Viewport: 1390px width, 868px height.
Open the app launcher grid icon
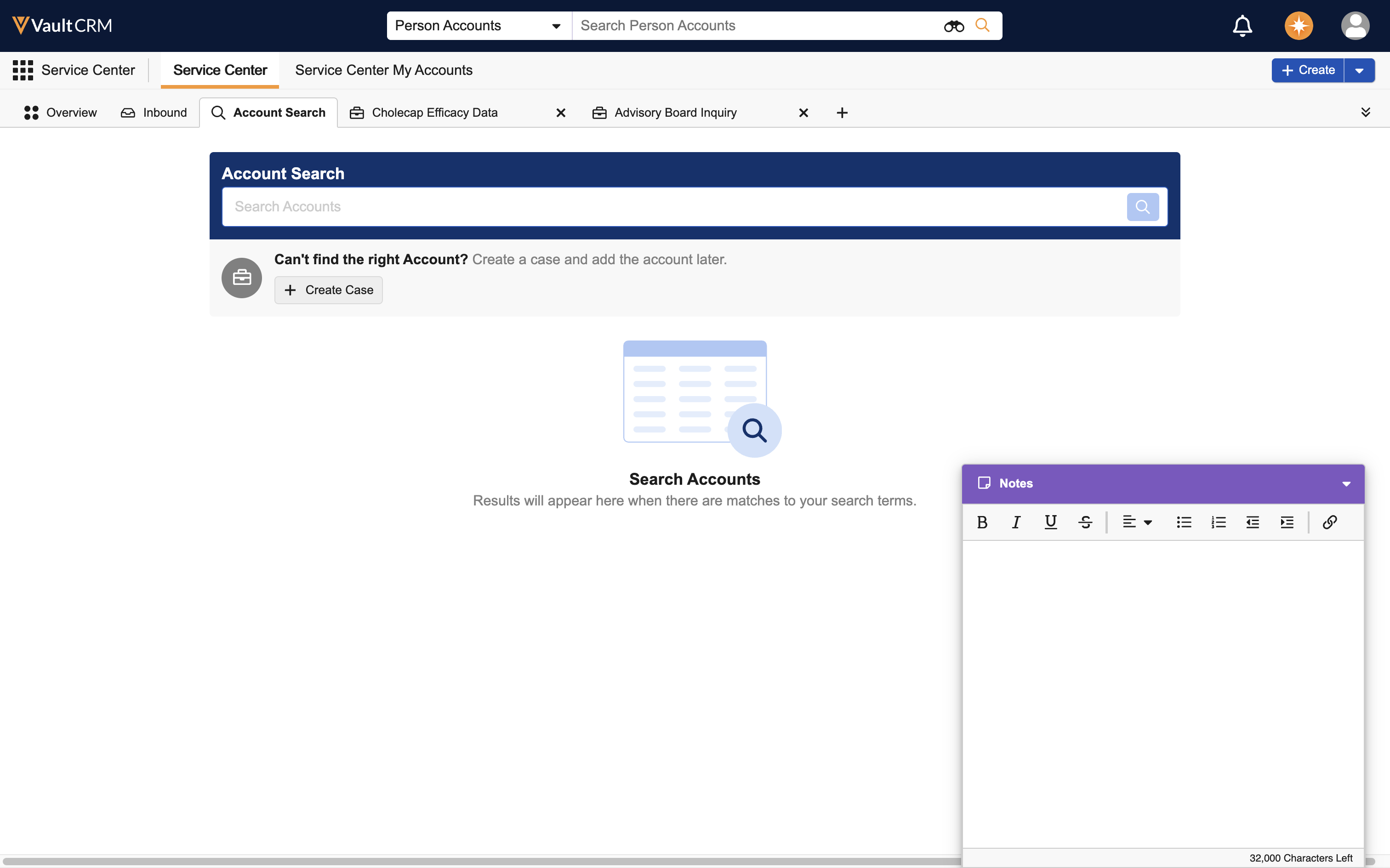click(23, 70)
